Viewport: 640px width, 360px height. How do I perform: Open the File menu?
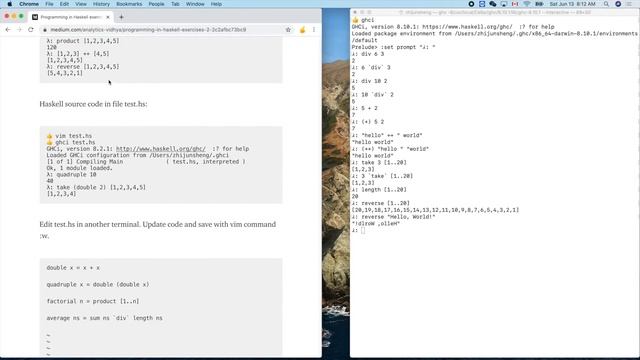[49, 4]
